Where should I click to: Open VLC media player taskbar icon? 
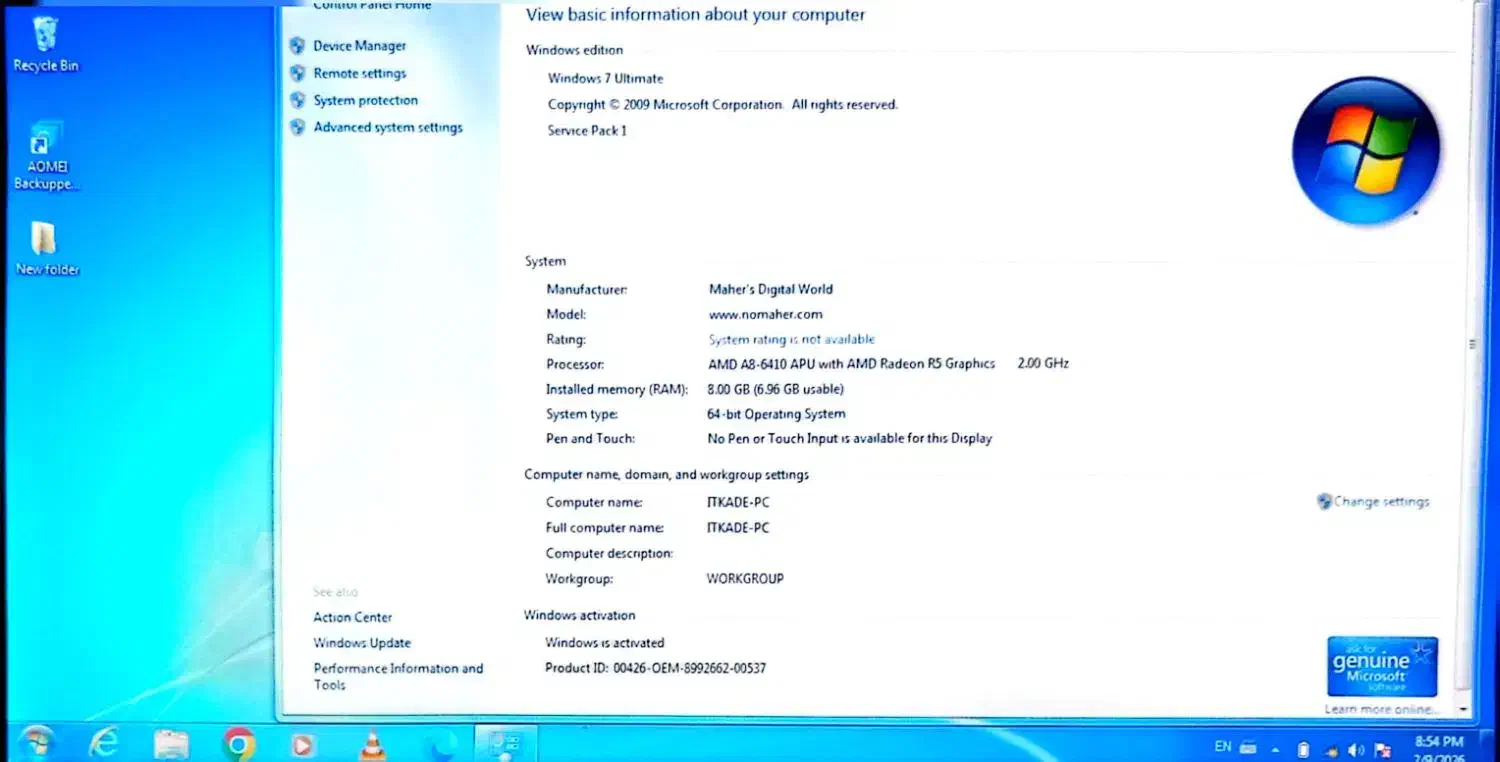pyautogui.click(x=372, y=744)
